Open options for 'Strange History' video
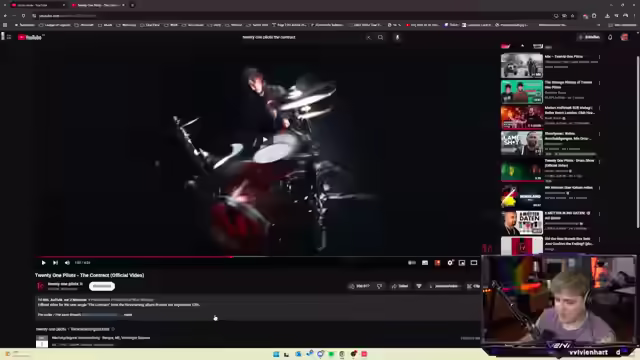 click(x=599, y=83)
